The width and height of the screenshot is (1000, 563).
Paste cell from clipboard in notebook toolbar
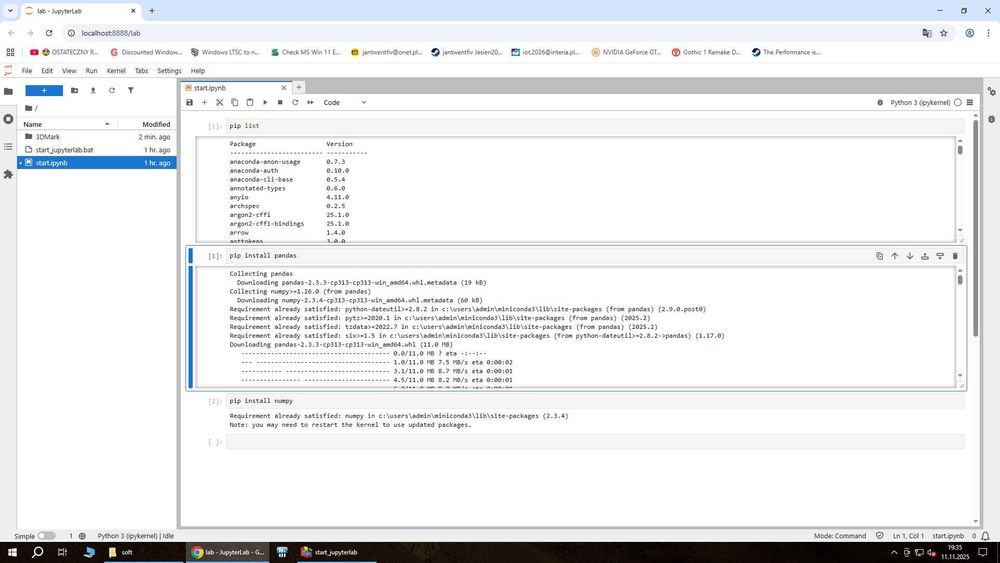tap(250, 102)
